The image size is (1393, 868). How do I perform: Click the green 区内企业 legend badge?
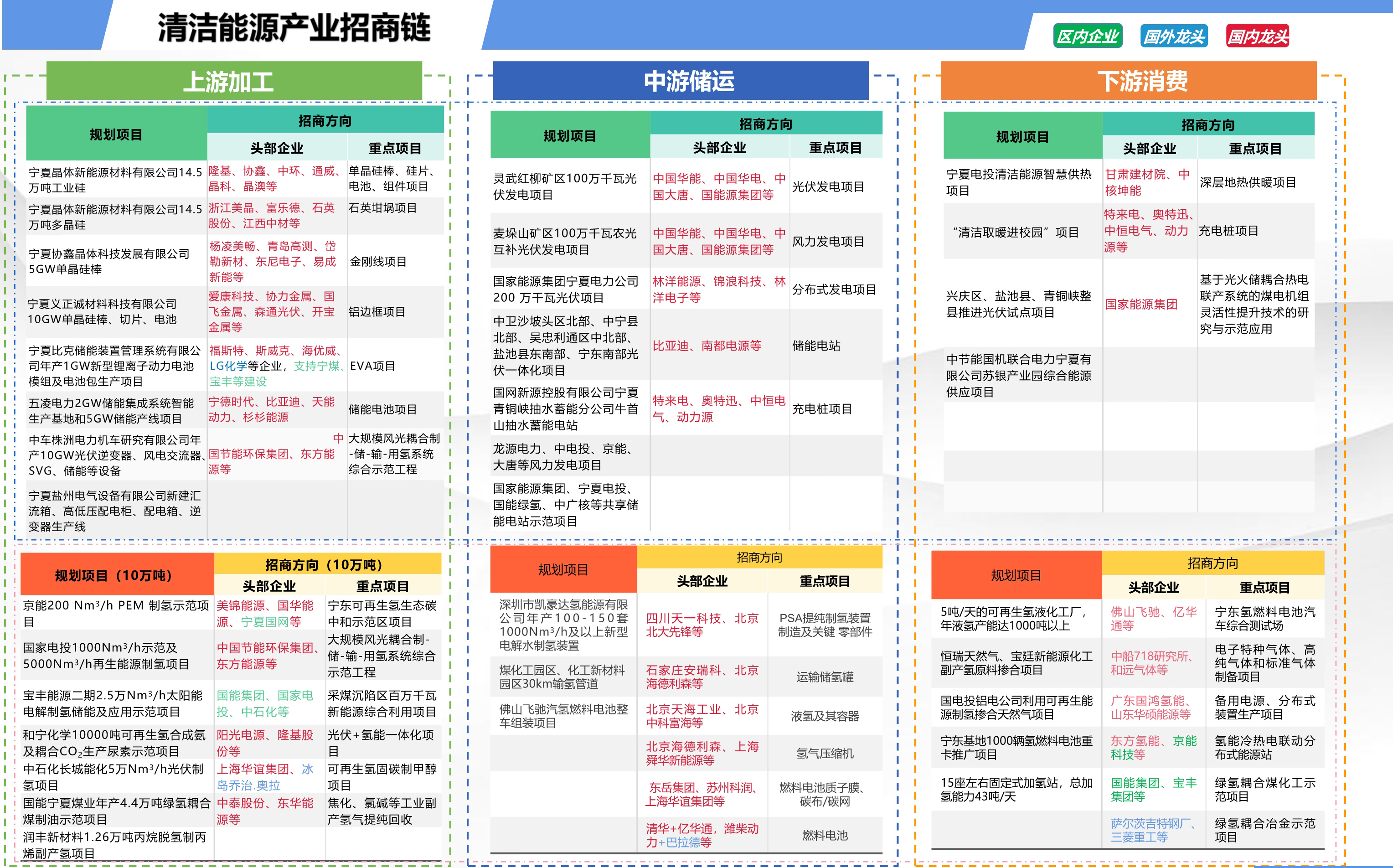point(1087,36)
